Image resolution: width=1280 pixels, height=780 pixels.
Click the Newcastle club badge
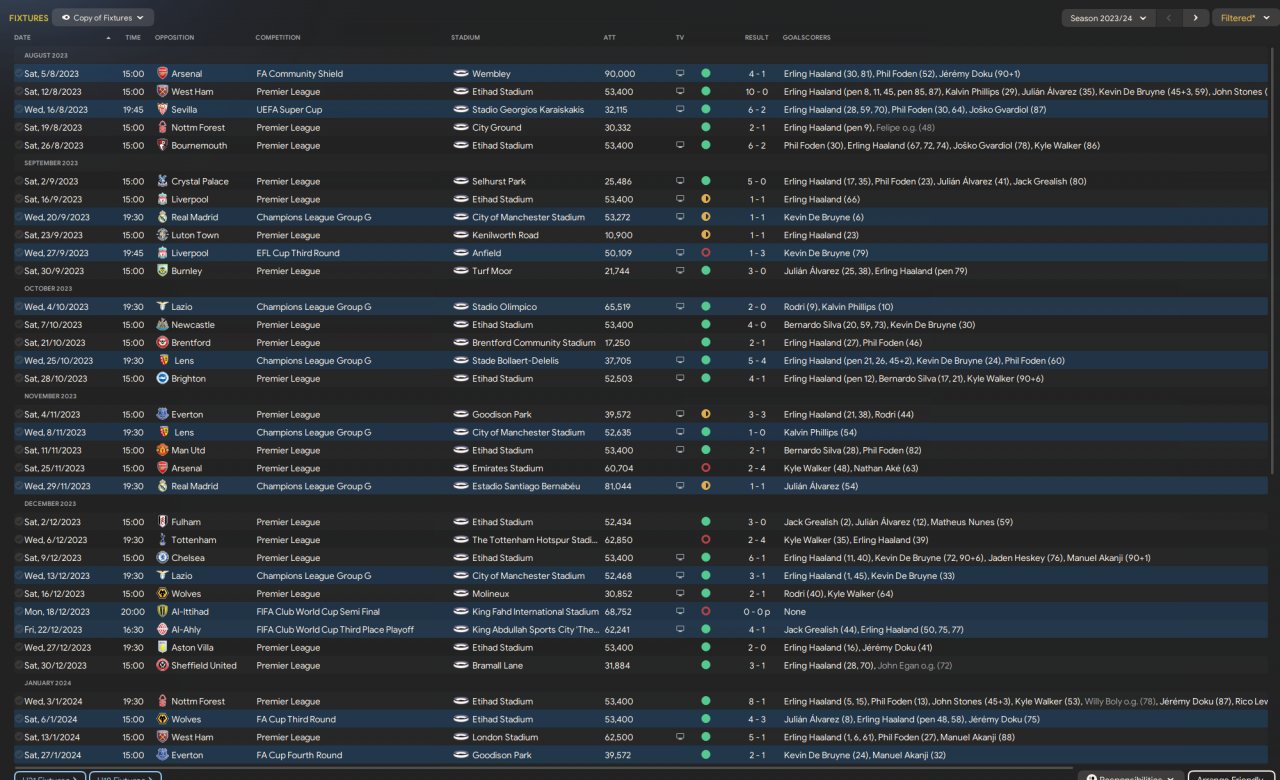coord(163,325)
